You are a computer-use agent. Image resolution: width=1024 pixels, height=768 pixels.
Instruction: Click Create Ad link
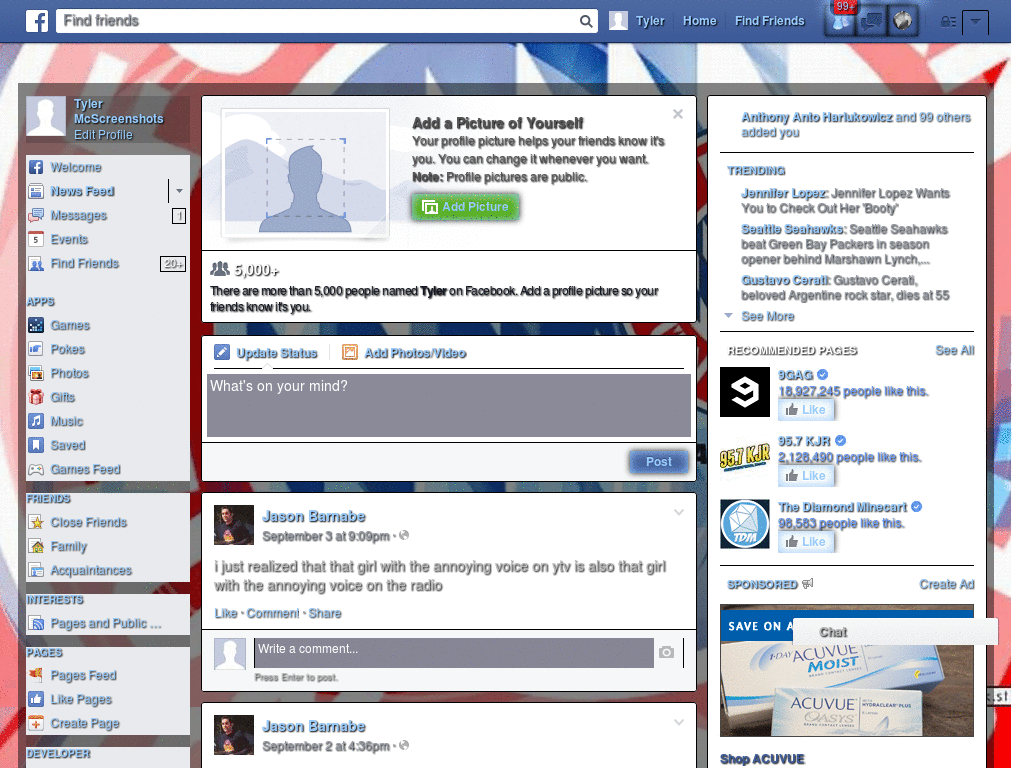(x=947, y=584)
